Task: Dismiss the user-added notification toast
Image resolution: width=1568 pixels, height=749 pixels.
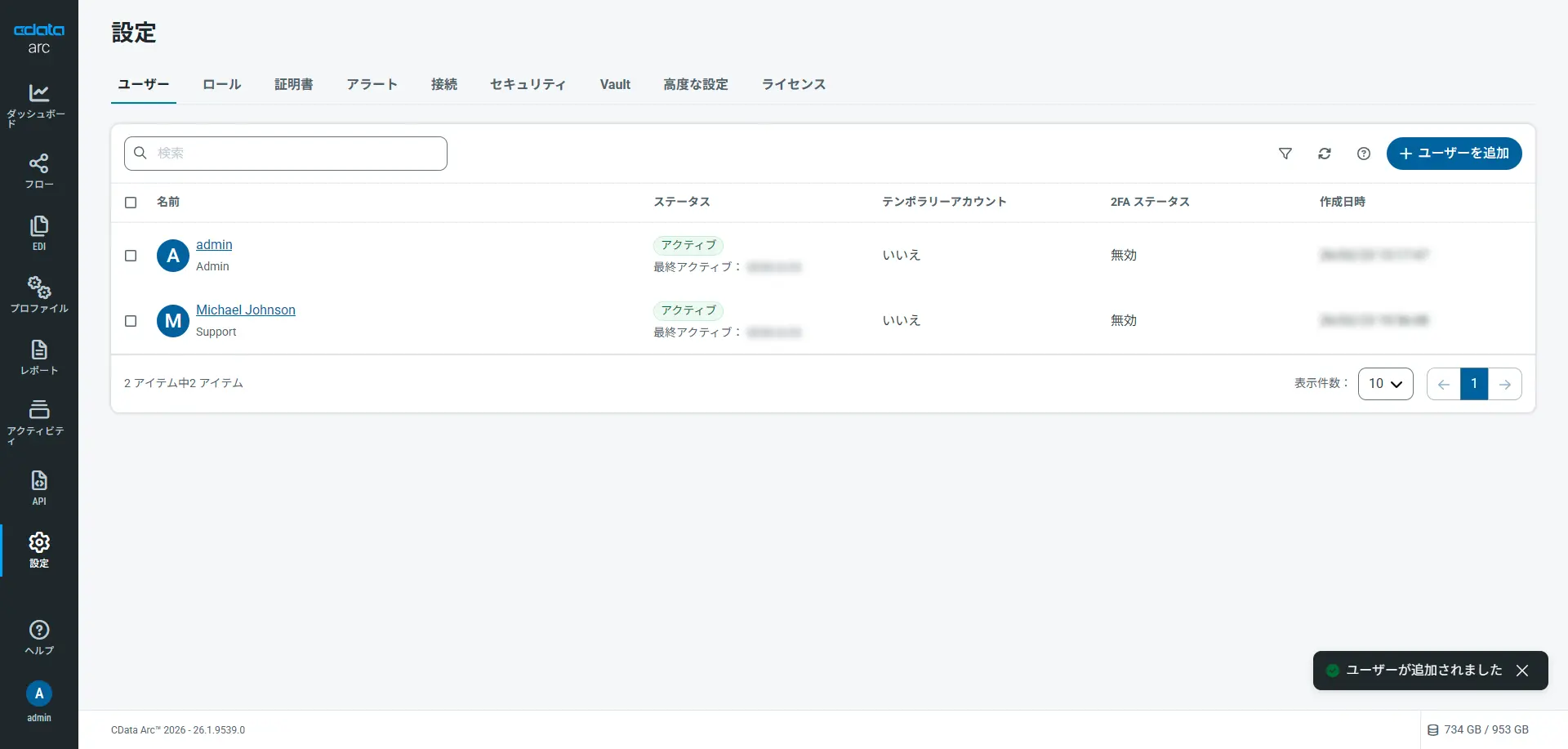Action: (x=1522, y=671)
